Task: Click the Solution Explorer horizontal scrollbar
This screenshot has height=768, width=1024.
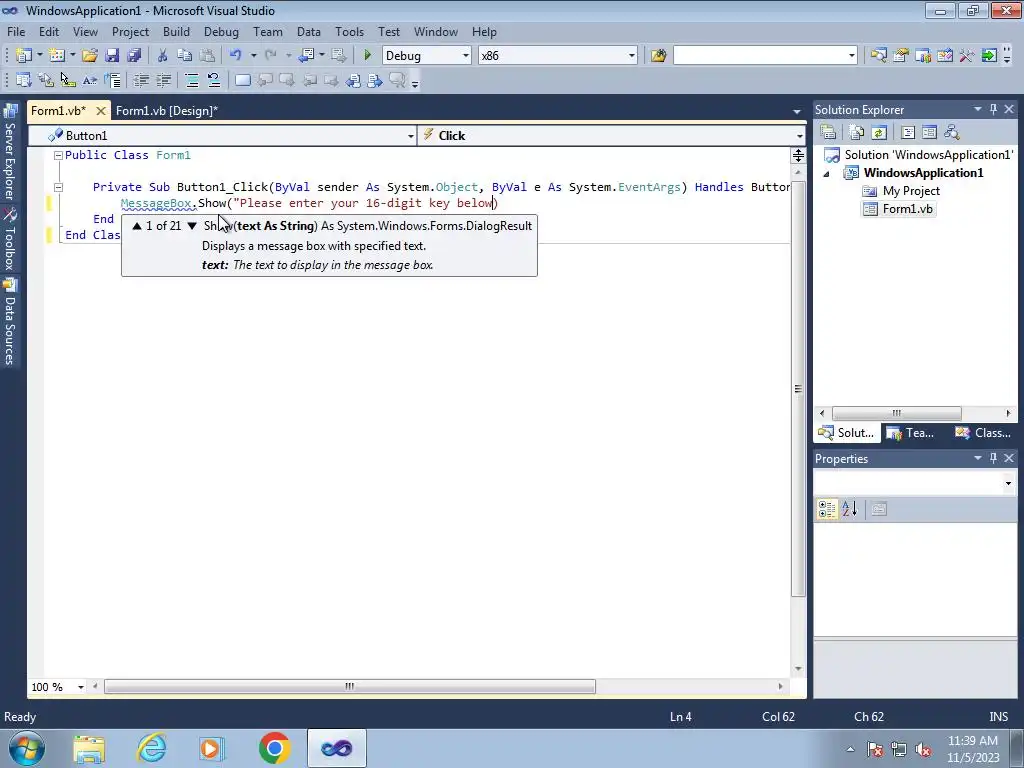Action: coord(896,413)
